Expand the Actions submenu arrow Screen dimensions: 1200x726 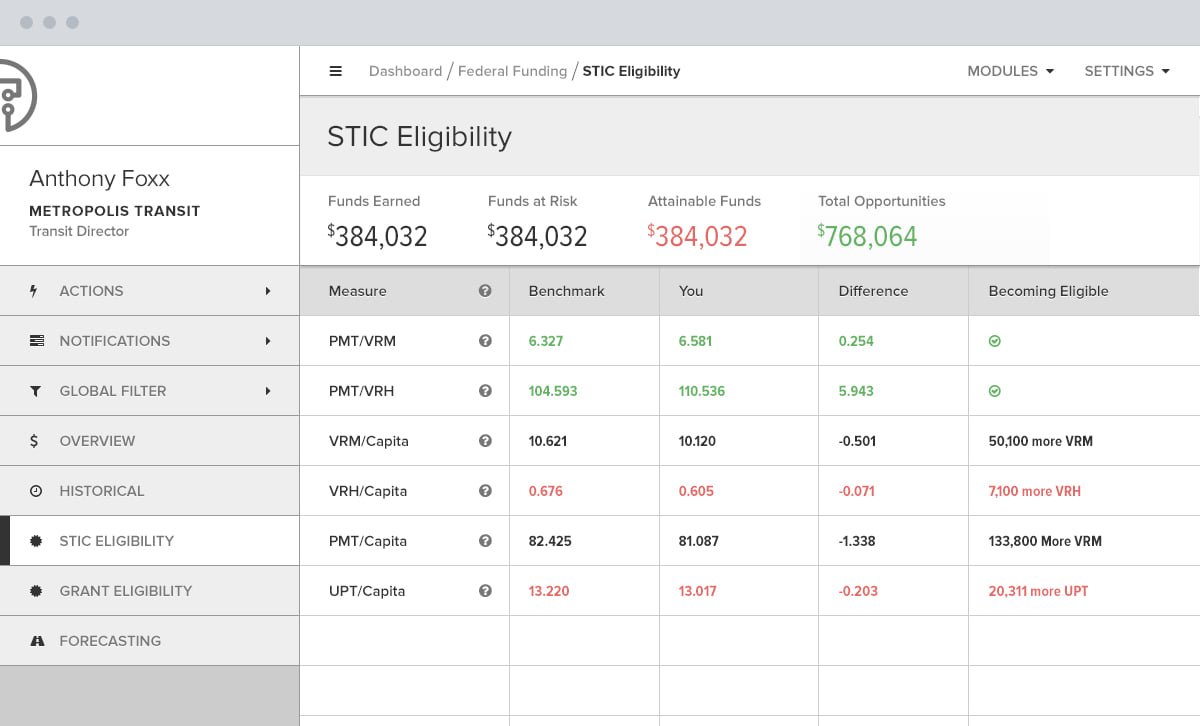[268, 291]
